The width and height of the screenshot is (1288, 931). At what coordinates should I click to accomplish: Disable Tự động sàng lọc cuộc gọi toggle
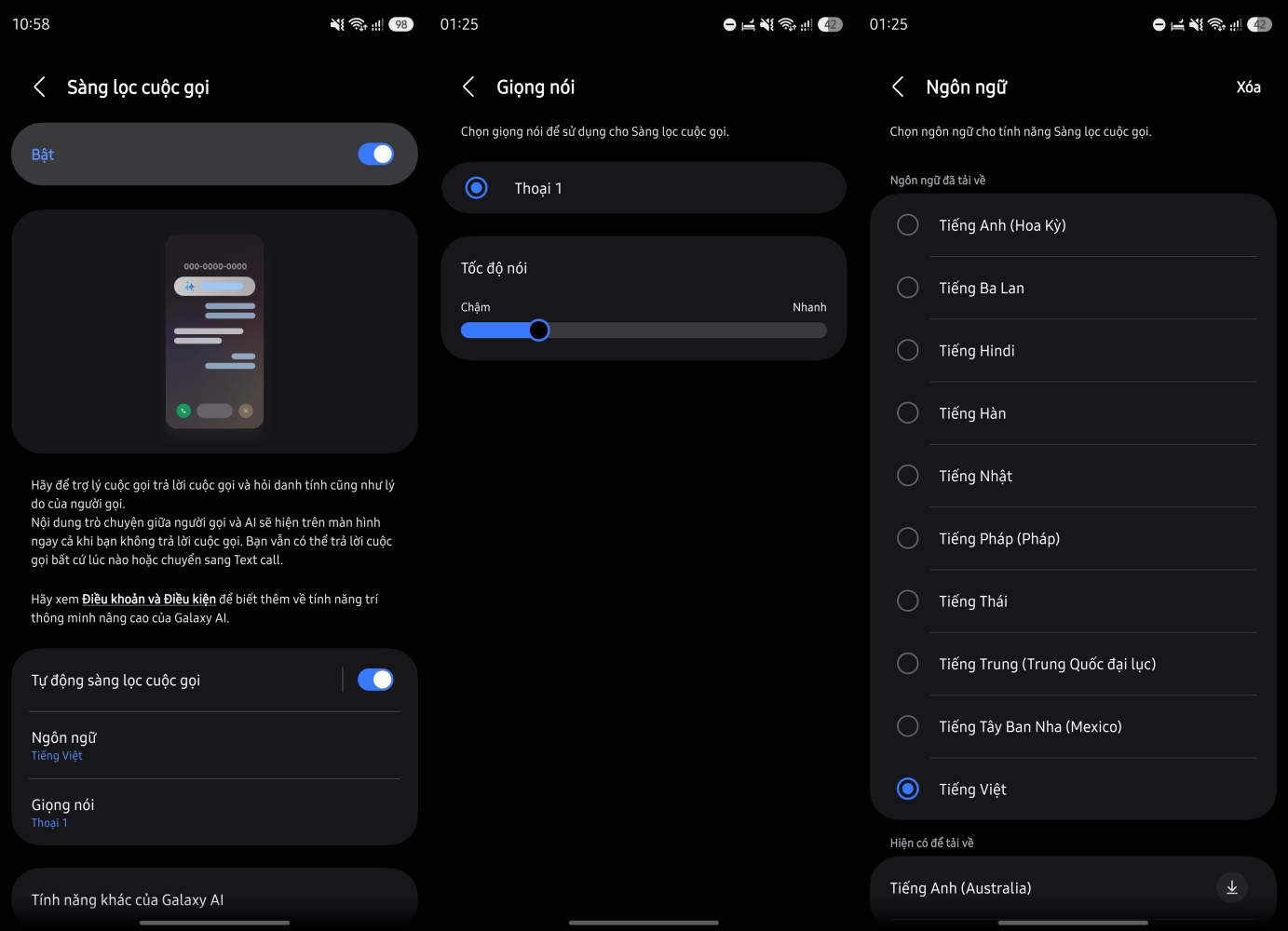376,681
